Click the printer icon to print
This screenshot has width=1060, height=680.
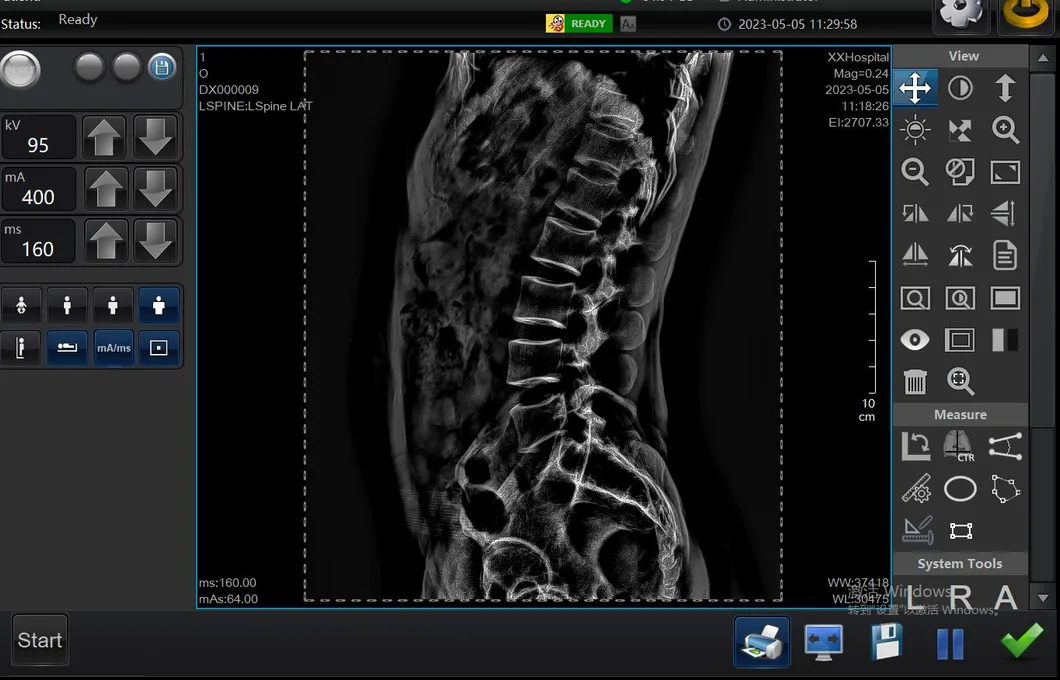pyautogui.click(x=761, y=641)
